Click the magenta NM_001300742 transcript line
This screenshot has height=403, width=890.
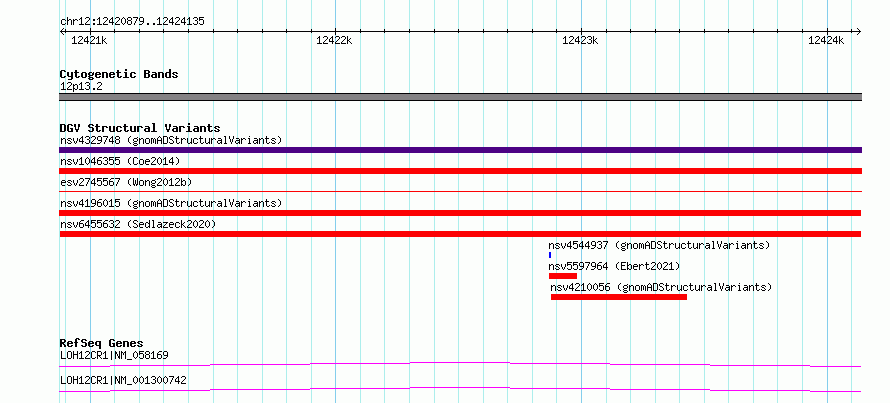460,389
